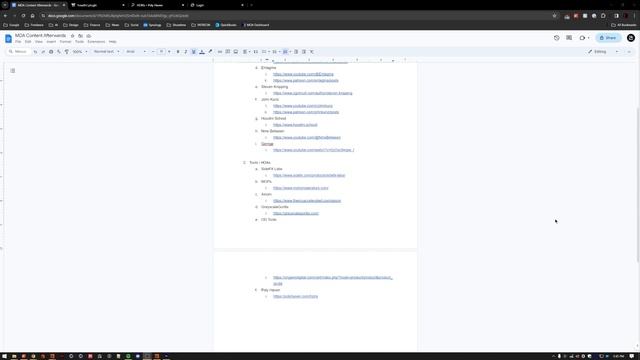Viewport: 640px width, 360px height.
Task: Collapse the toolbar with the chevron
Action: point(629,52)
